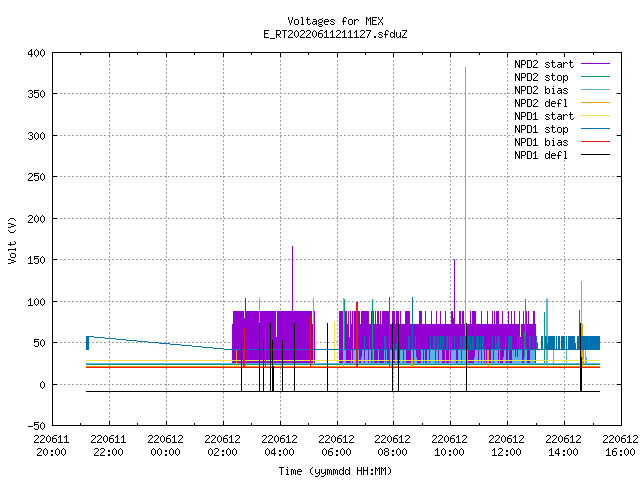Screen dimensions: 640x480
Task: Click the 400 y-axis tick label
Action: pyautogui.click(x=36, y=53)
